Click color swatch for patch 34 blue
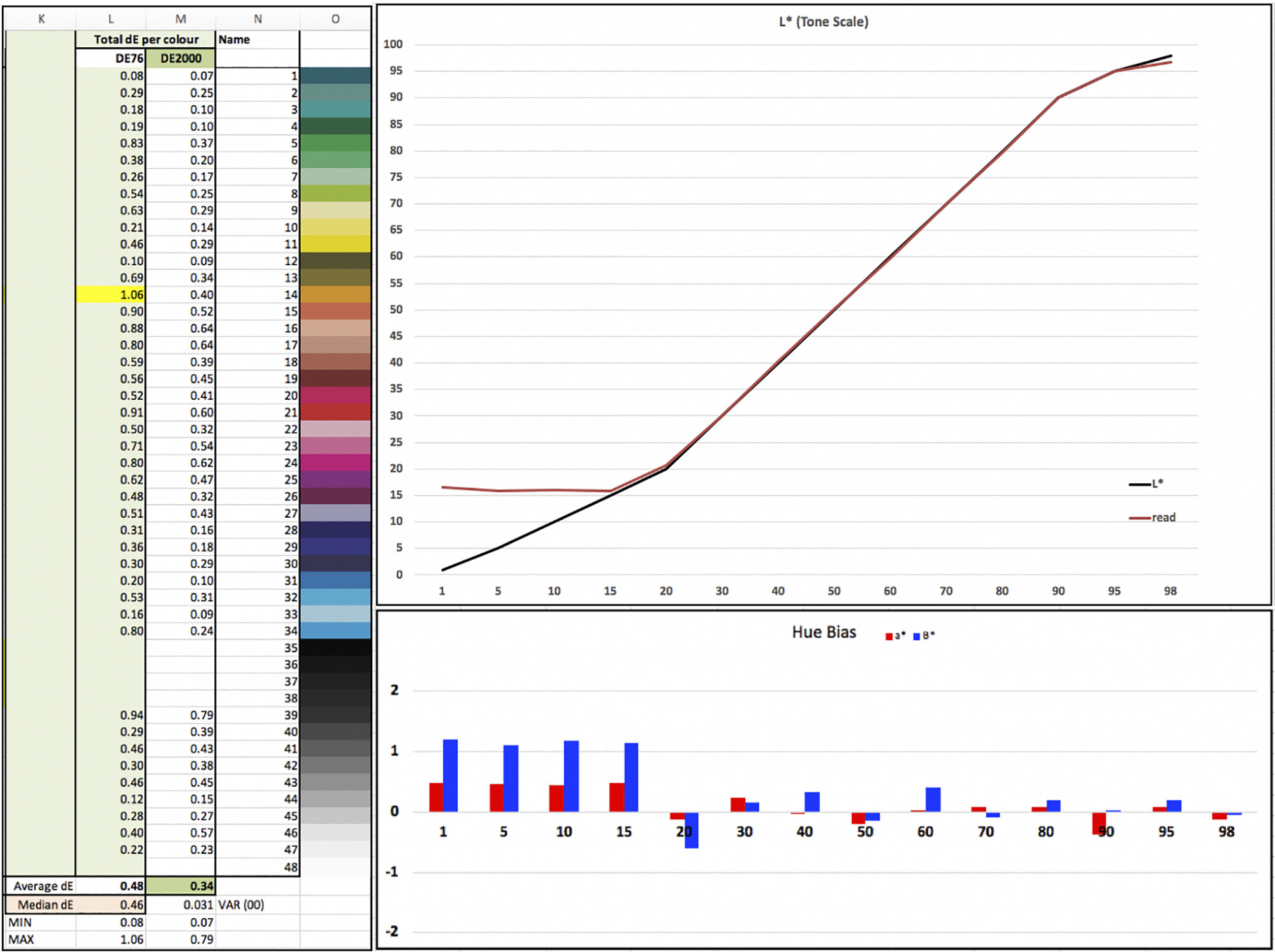The height and width of the screenshot is (952, 1275). (x=335, y=631)
